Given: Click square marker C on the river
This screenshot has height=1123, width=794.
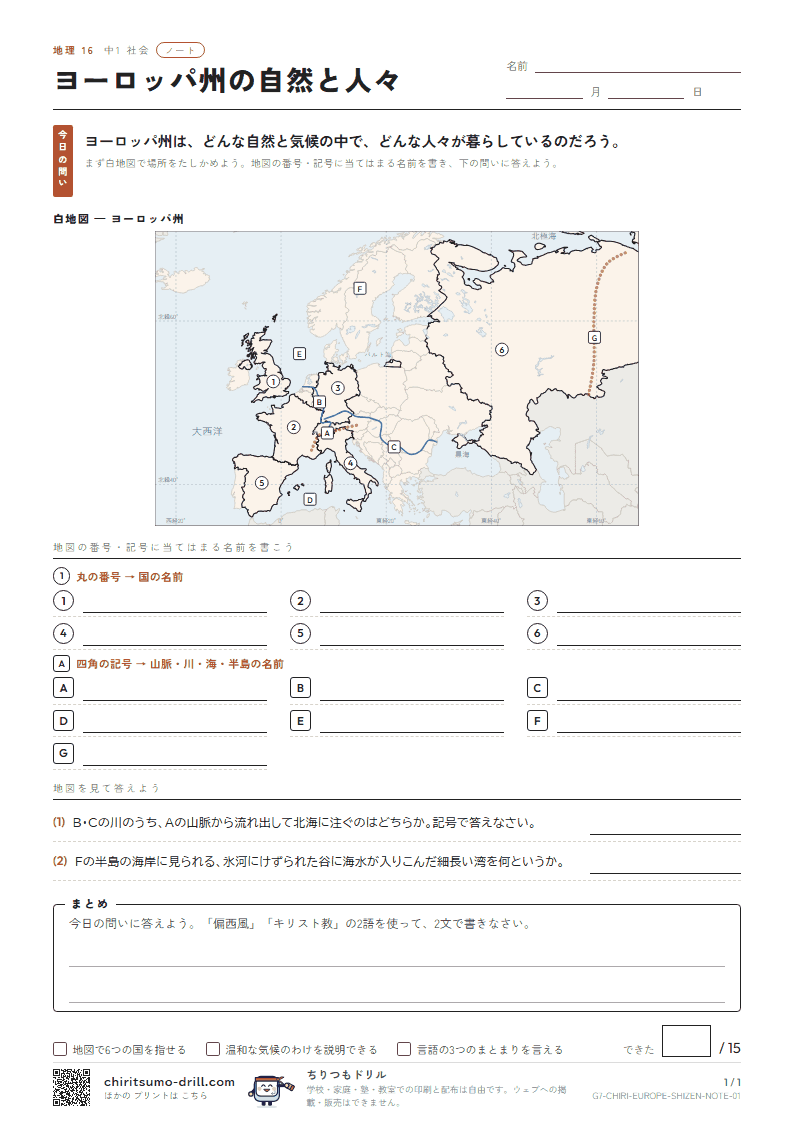Looking at the screenshot, I should [394, 447].
